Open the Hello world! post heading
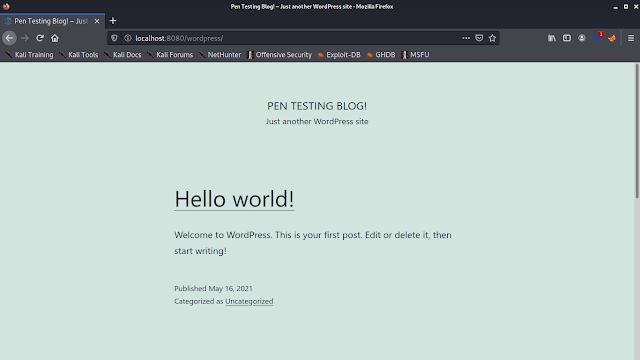The height and width of the screenshot is (360, 640). click(x=234, y=199)
